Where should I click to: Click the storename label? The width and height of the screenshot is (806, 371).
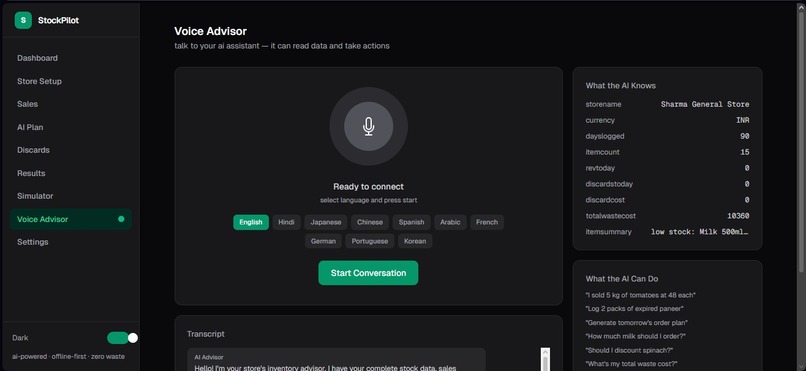[x=603, y=104]
